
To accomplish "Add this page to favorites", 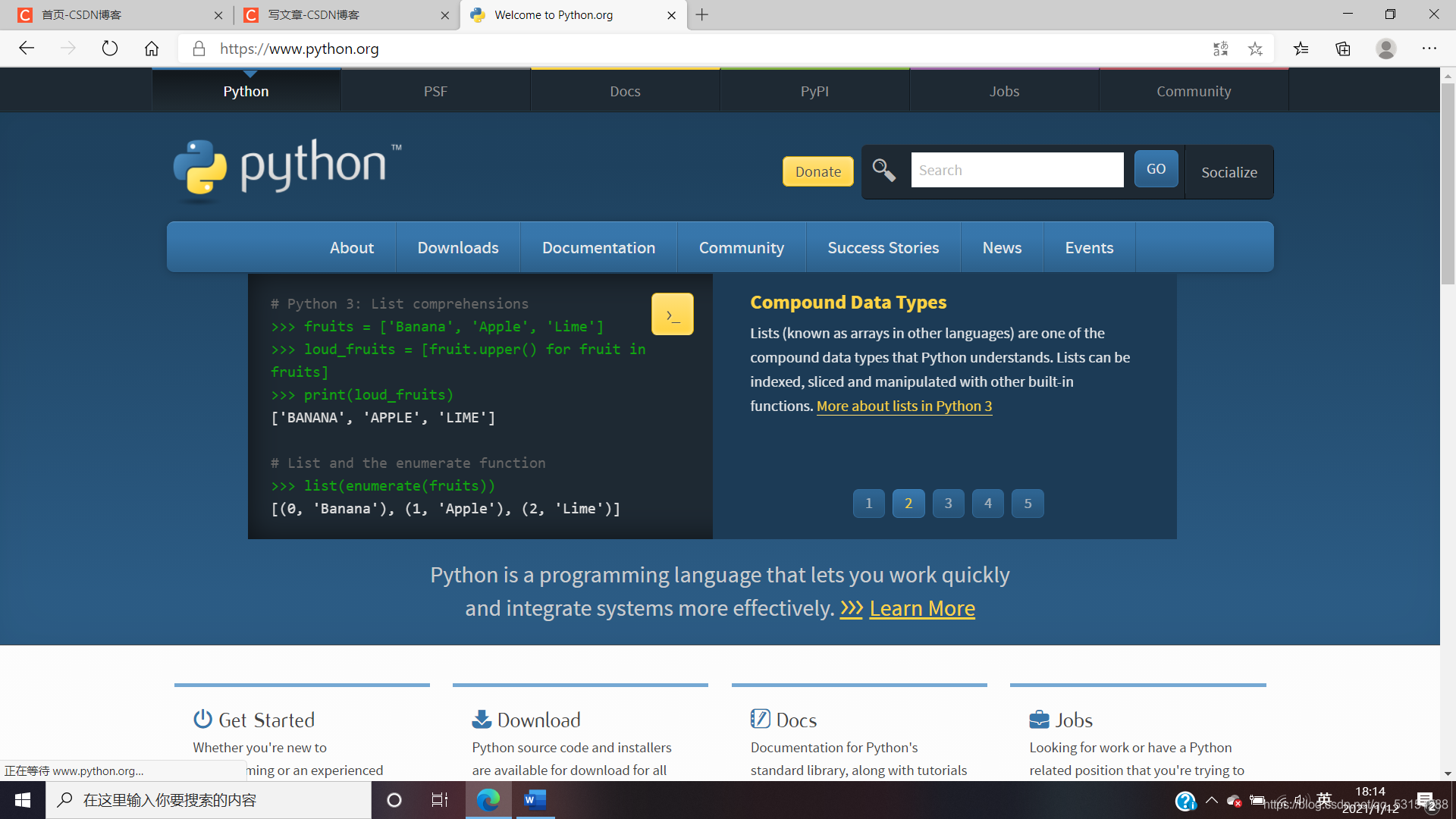I will tap(1256, 49).
